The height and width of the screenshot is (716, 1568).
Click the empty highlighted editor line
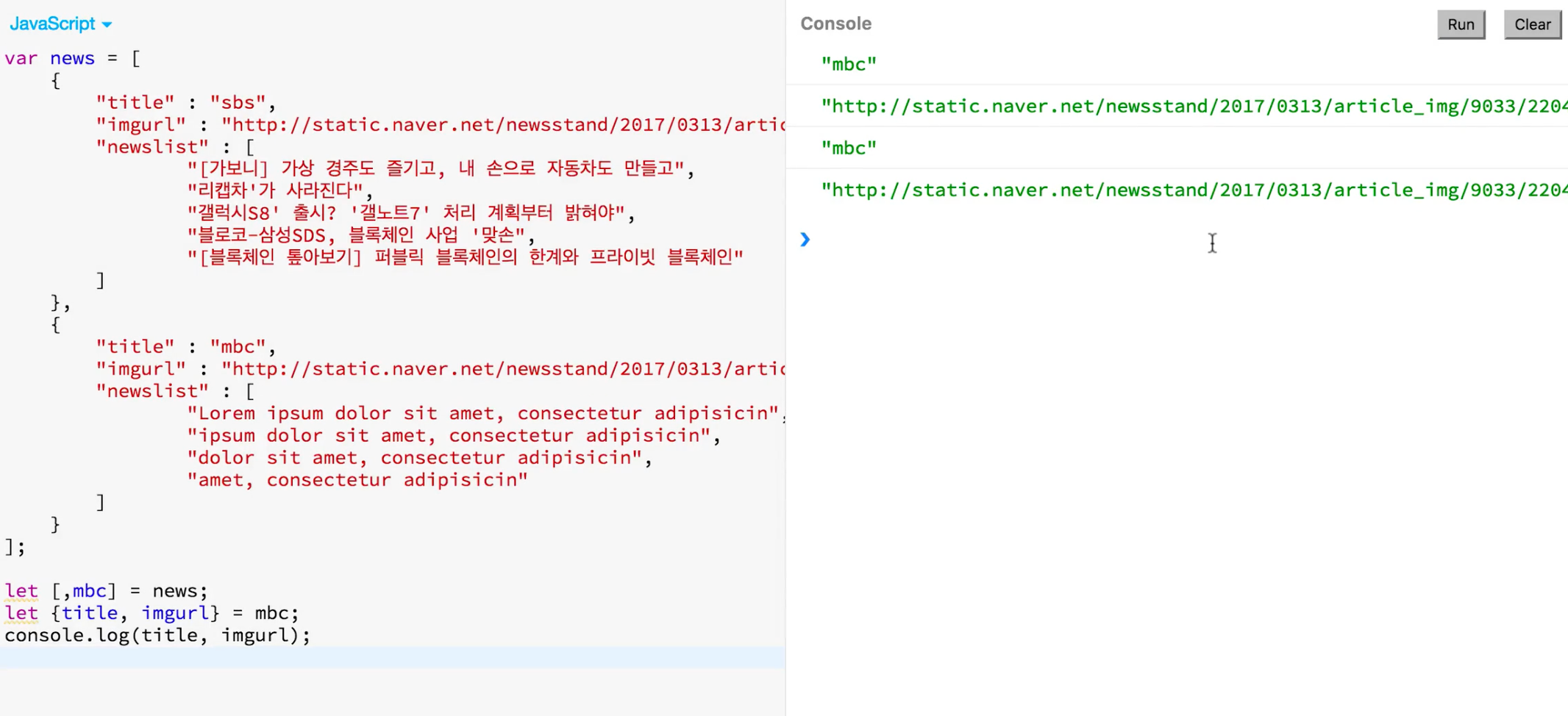[393, 657]
